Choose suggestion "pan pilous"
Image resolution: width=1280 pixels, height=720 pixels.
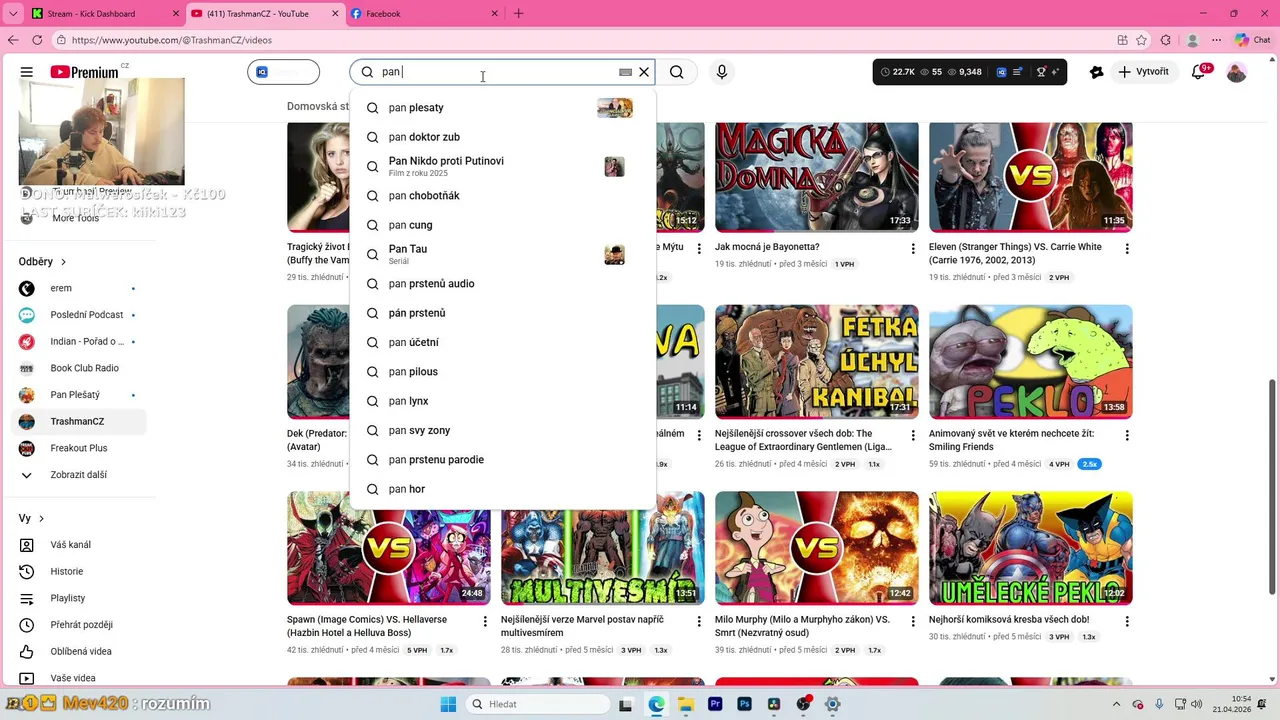[502, 372]
